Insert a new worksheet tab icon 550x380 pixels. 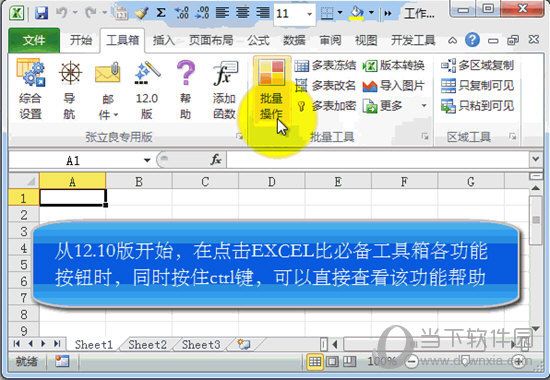pyautogui.click(x=244, y=344)
